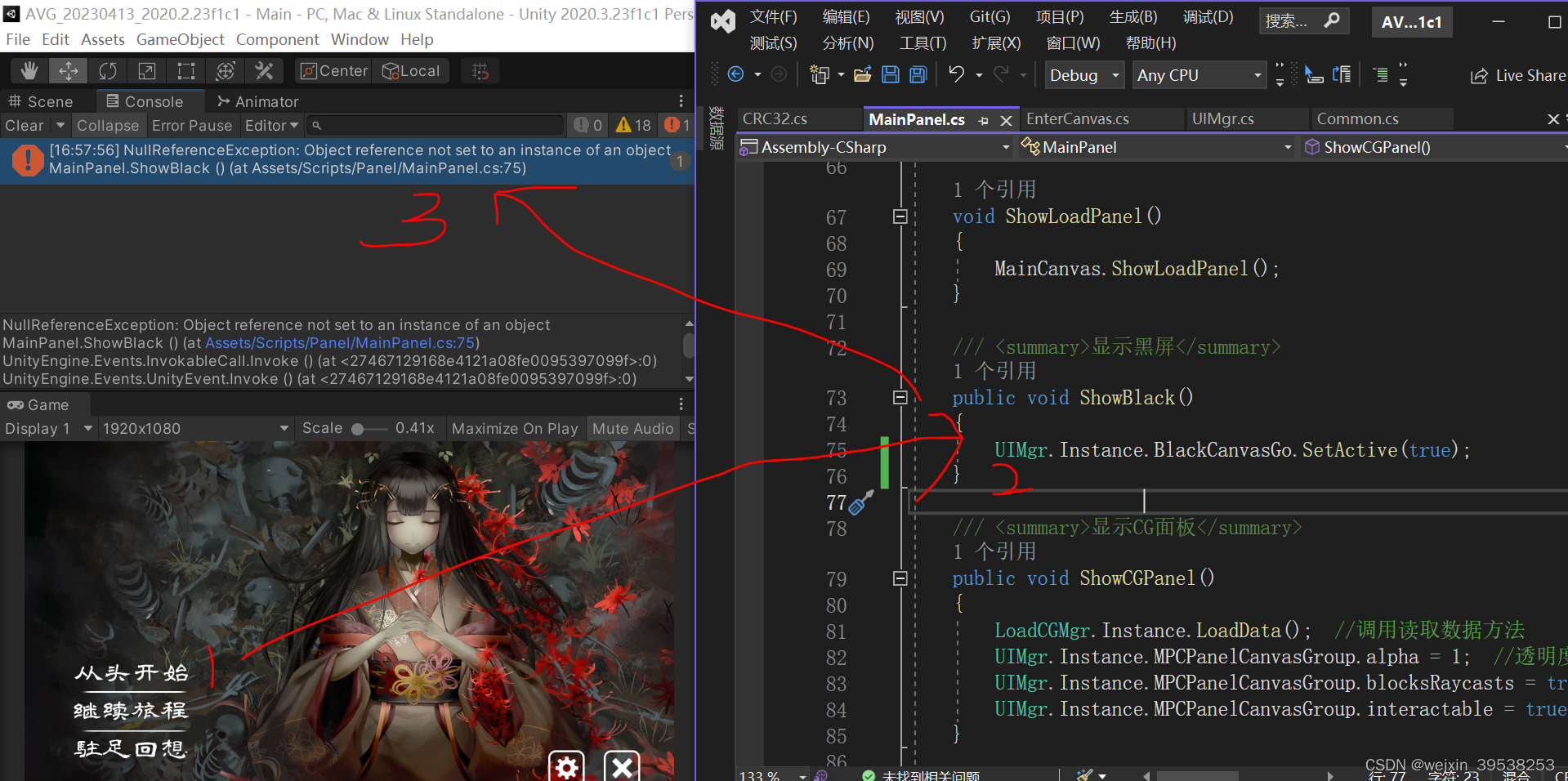
Task: Open Display 1 dropdown in Game view
Action: point(48,428)
